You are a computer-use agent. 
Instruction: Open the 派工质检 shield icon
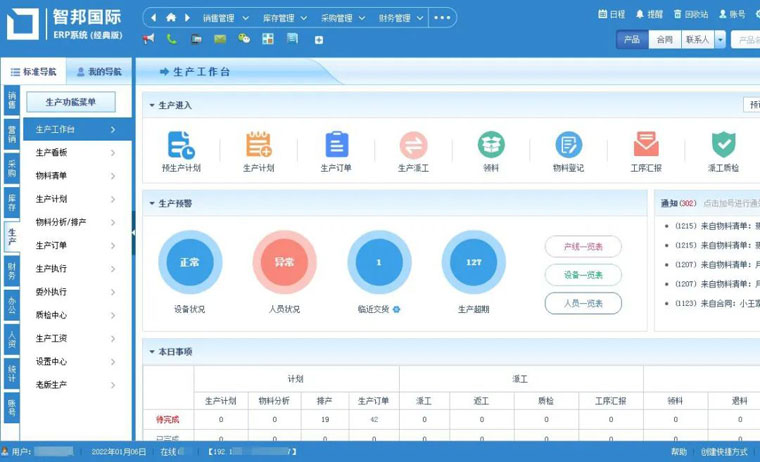723,146
